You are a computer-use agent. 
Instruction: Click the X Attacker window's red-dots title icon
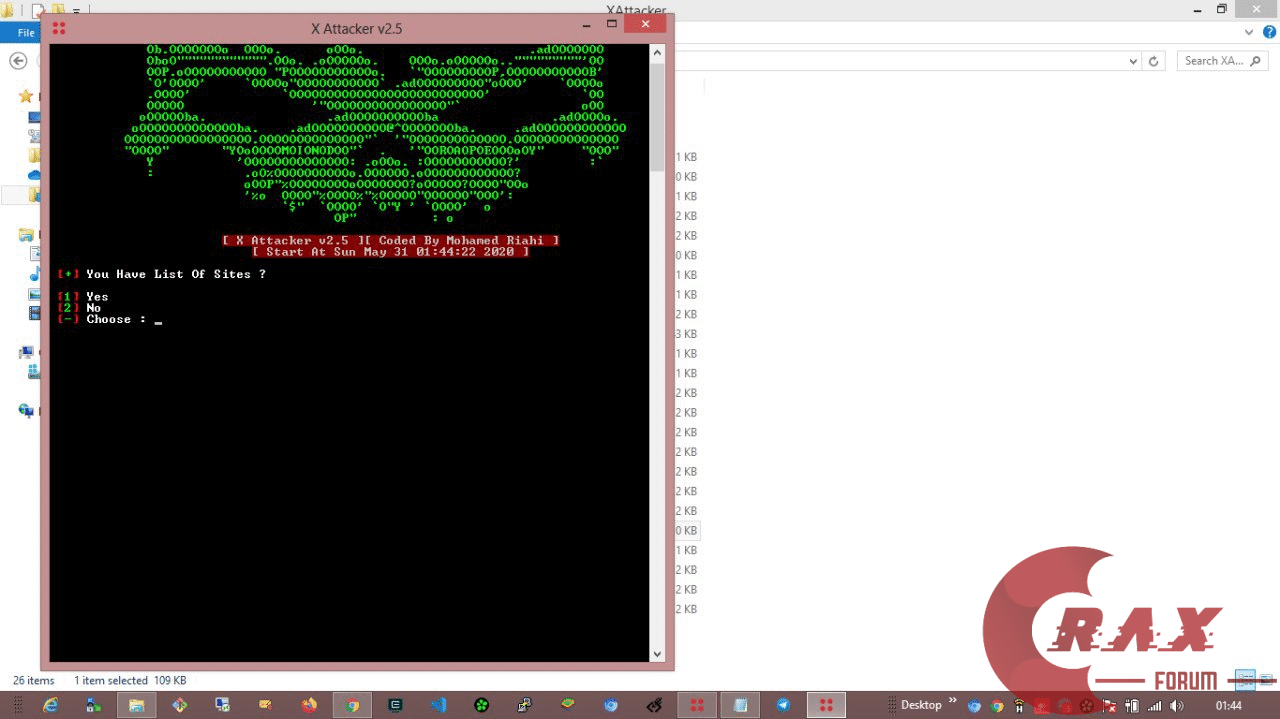coord(59,28)
